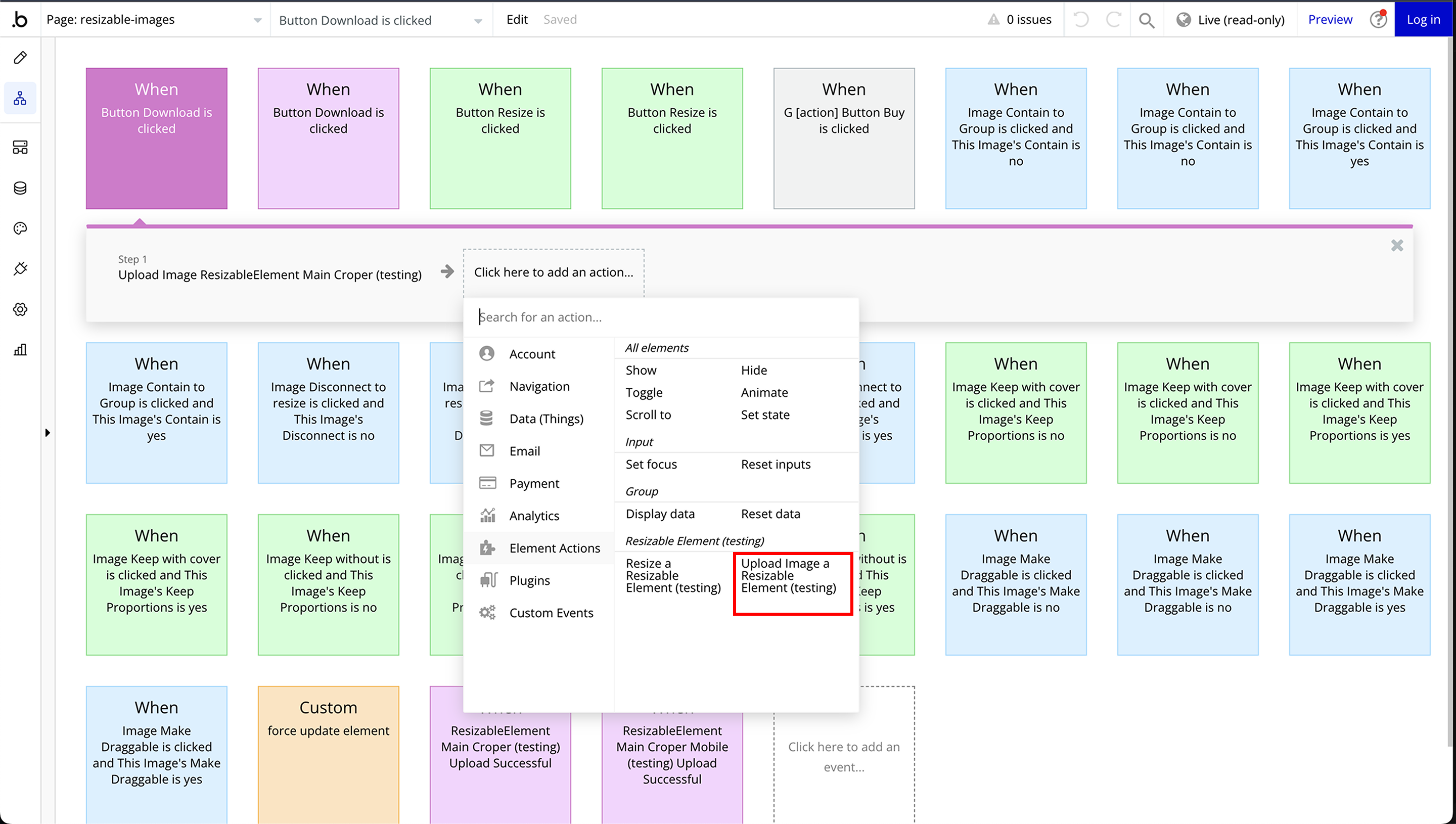This screenshot has height=824, width=1456.
Task: Click the Preview link
Action: (x=1330, y=20)
